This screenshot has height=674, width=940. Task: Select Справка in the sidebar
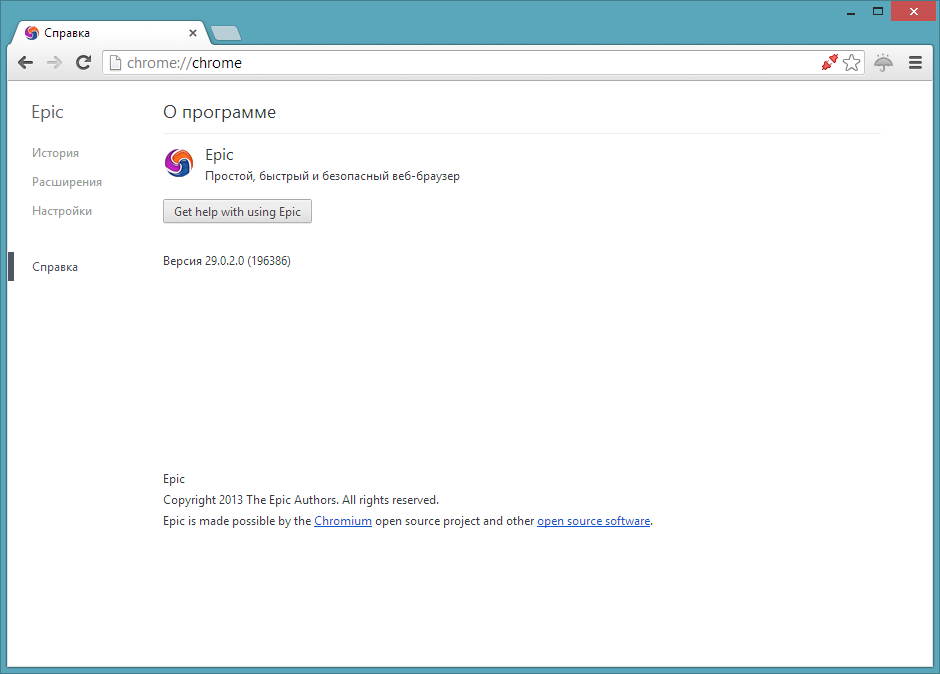(x=55, y=267)
